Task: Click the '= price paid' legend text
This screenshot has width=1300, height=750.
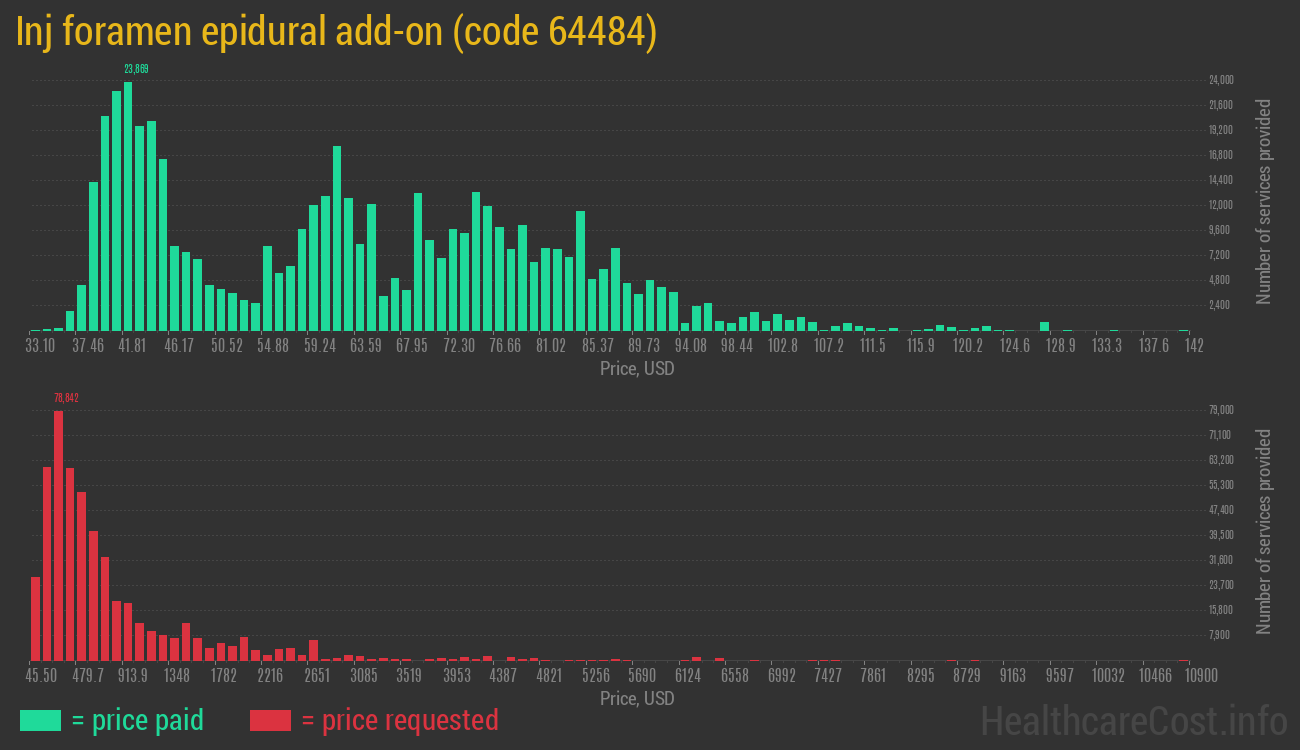Action: [x=138, y=720]
